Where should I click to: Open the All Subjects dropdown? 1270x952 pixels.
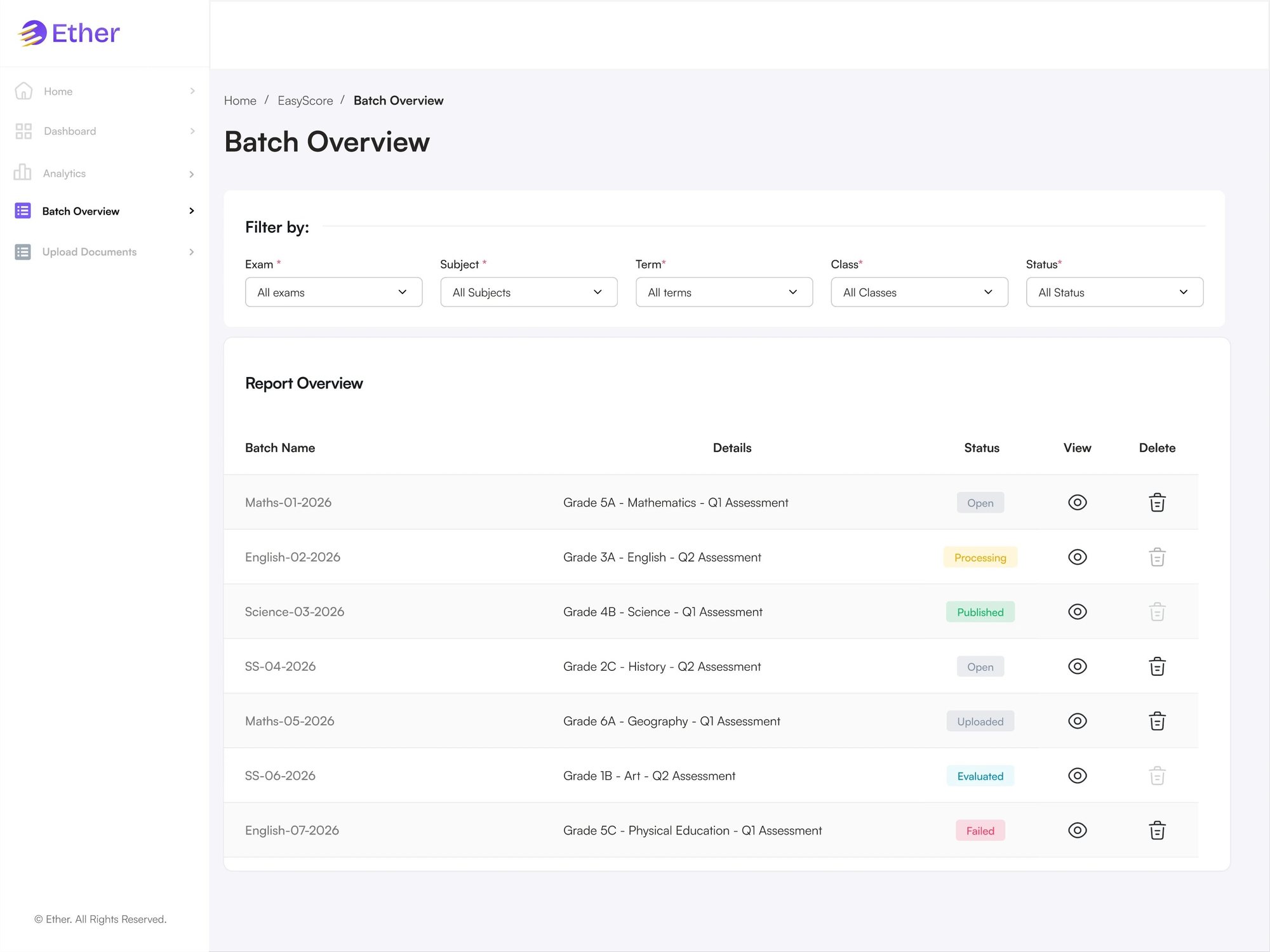pyautogui.click(x=529, y=292)
